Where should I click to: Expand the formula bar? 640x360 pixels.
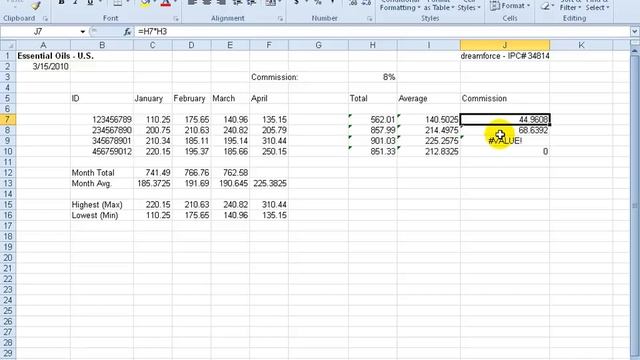coord(635,31)
